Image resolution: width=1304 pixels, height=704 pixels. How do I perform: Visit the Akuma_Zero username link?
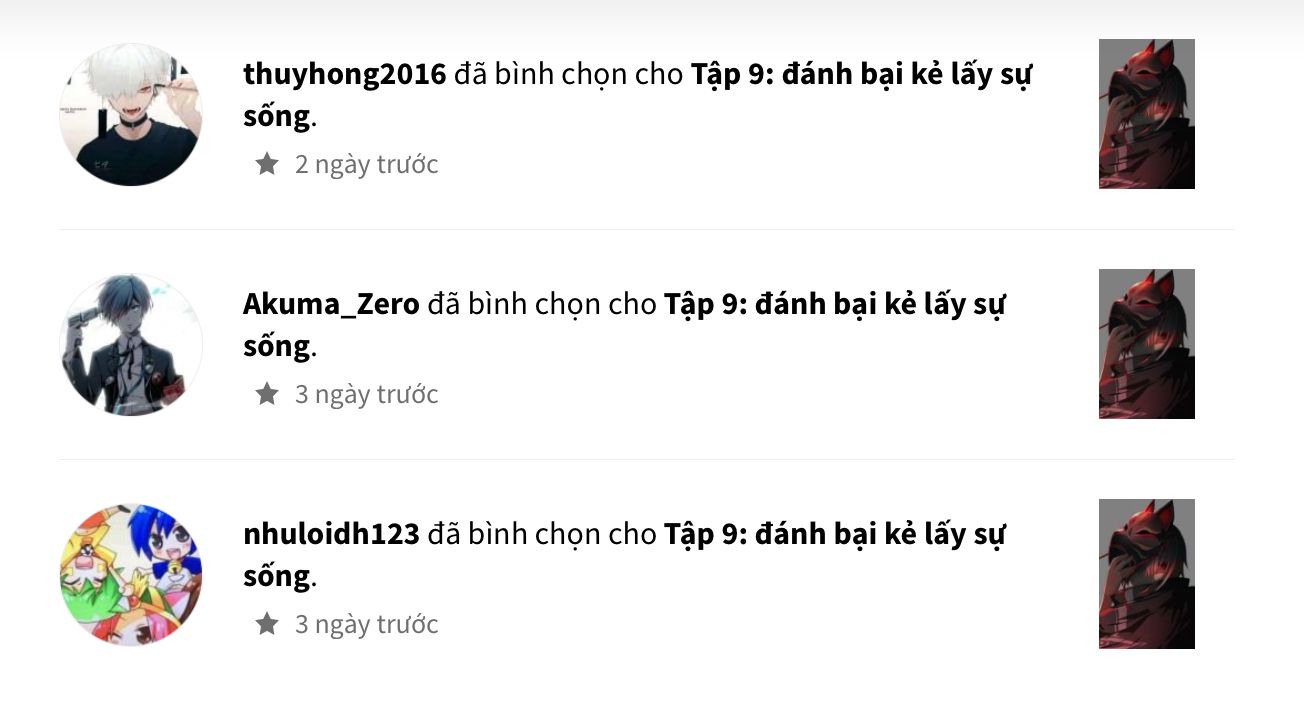pyautogui.click(x=331, y=305)
